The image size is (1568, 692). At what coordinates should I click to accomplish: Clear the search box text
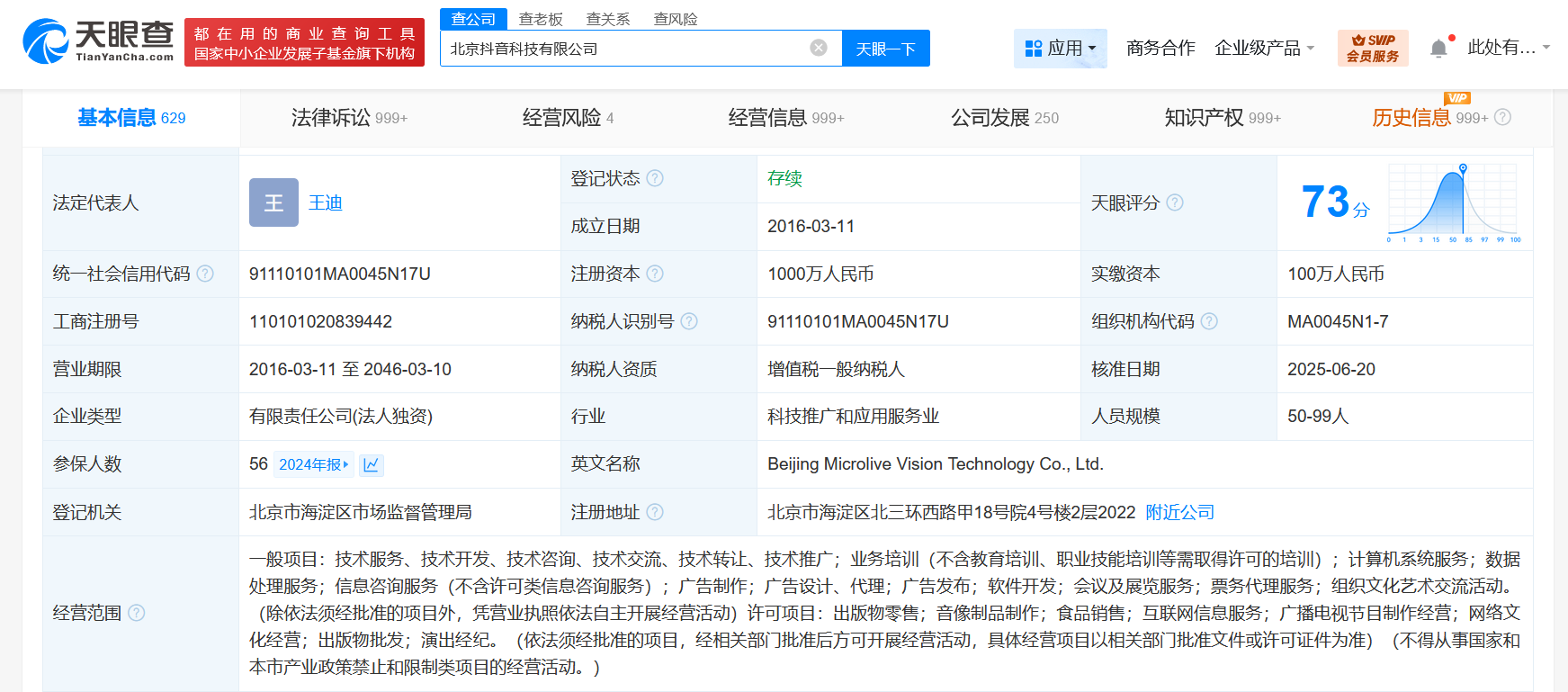coord(818,49)
